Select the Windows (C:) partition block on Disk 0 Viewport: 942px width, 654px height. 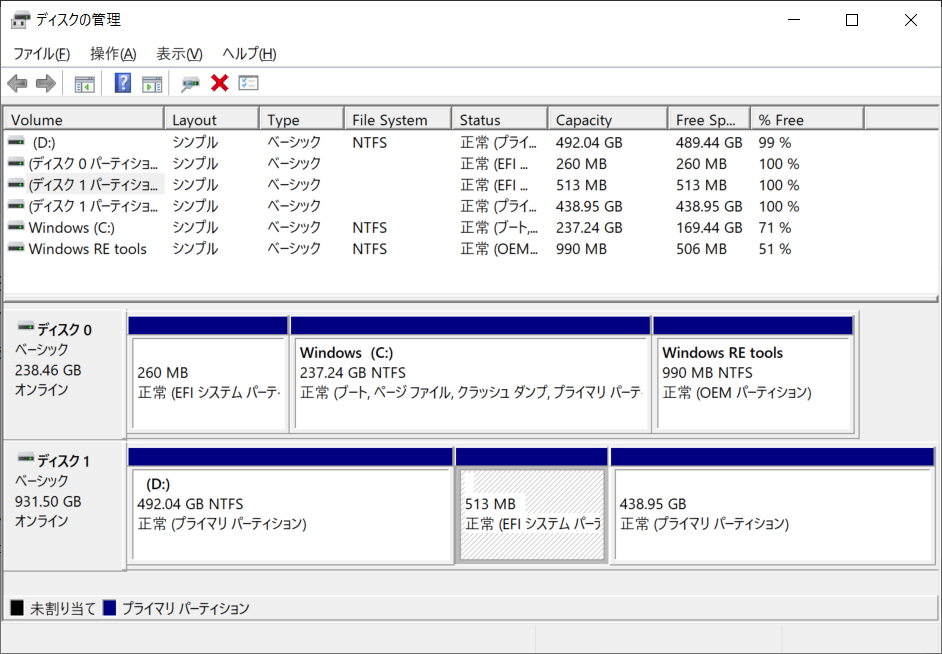click(471, 373)
